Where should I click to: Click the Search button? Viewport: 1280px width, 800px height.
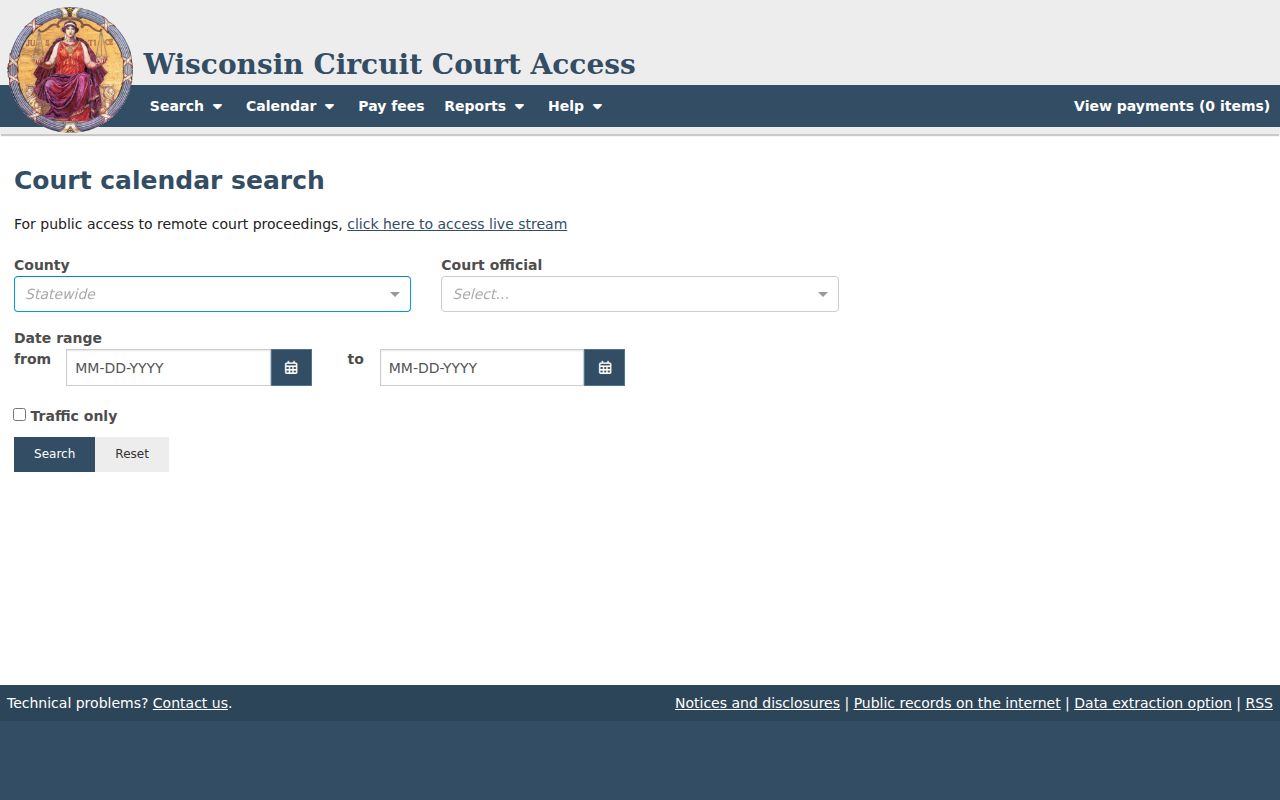54,454
